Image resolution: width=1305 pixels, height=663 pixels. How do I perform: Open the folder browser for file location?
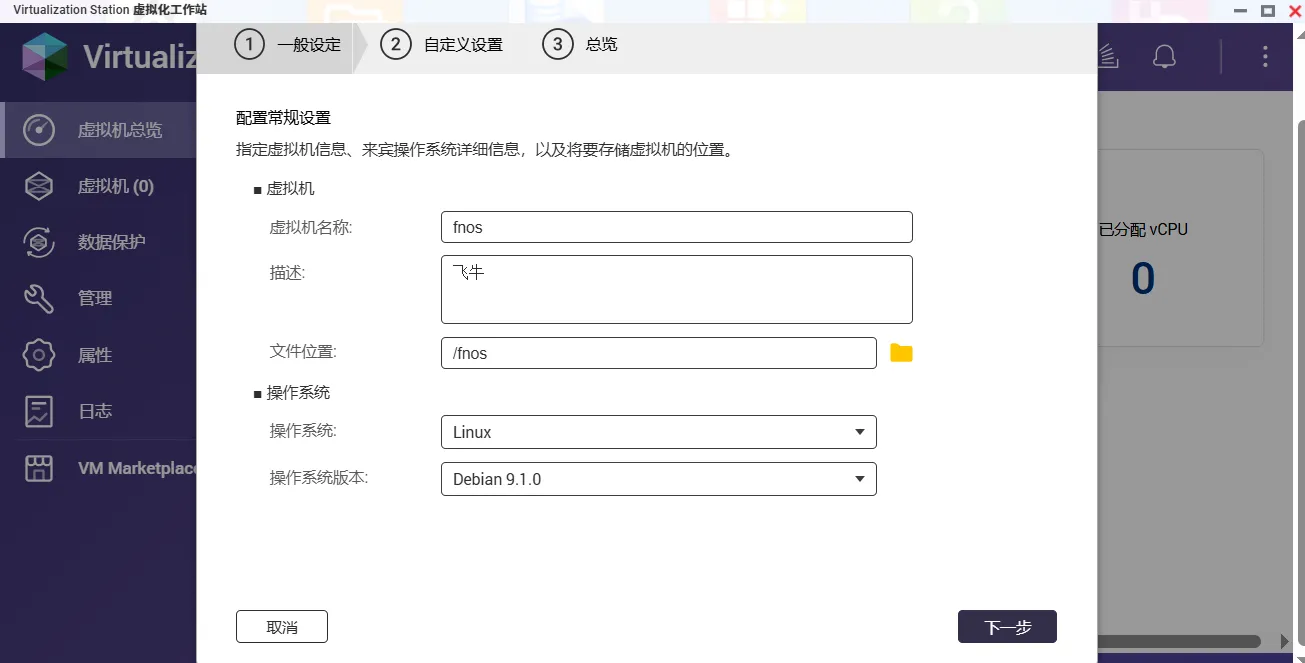(x=901, y=353)
